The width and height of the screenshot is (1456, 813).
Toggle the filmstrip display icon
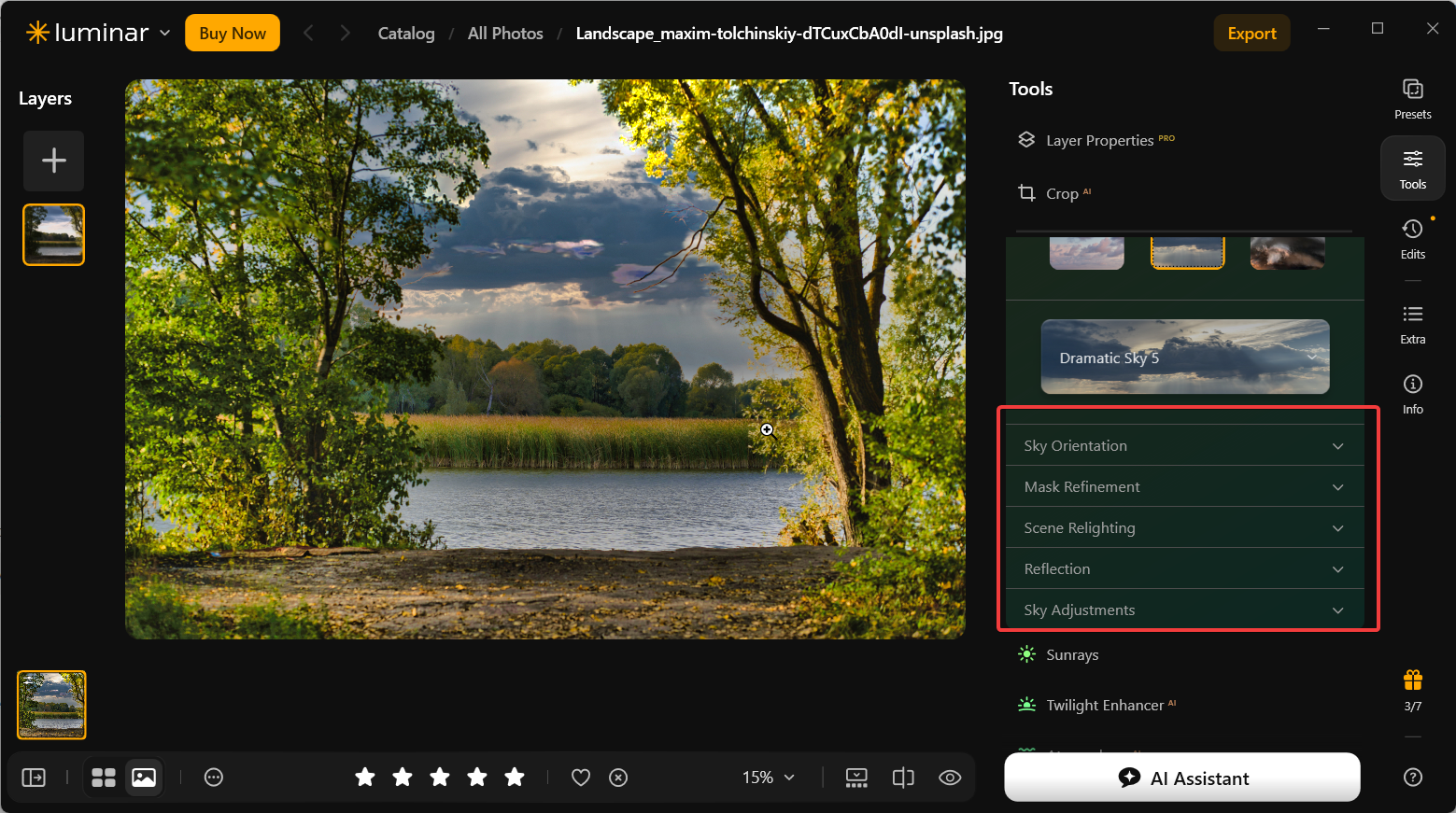point(856,778)
